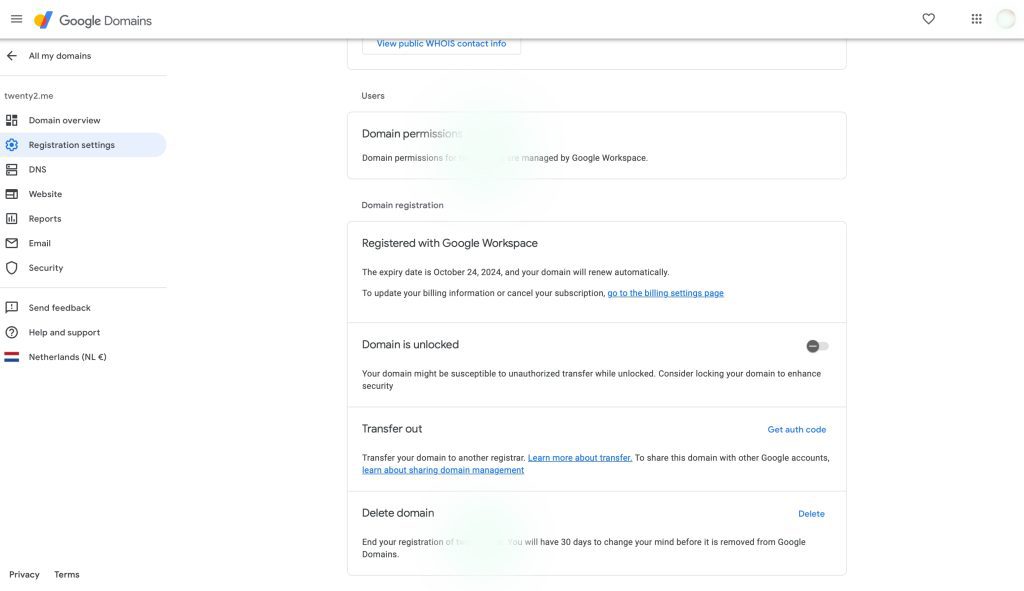Open the Terms link
This screenshot has width=1024, height=591.
[67, 575]
